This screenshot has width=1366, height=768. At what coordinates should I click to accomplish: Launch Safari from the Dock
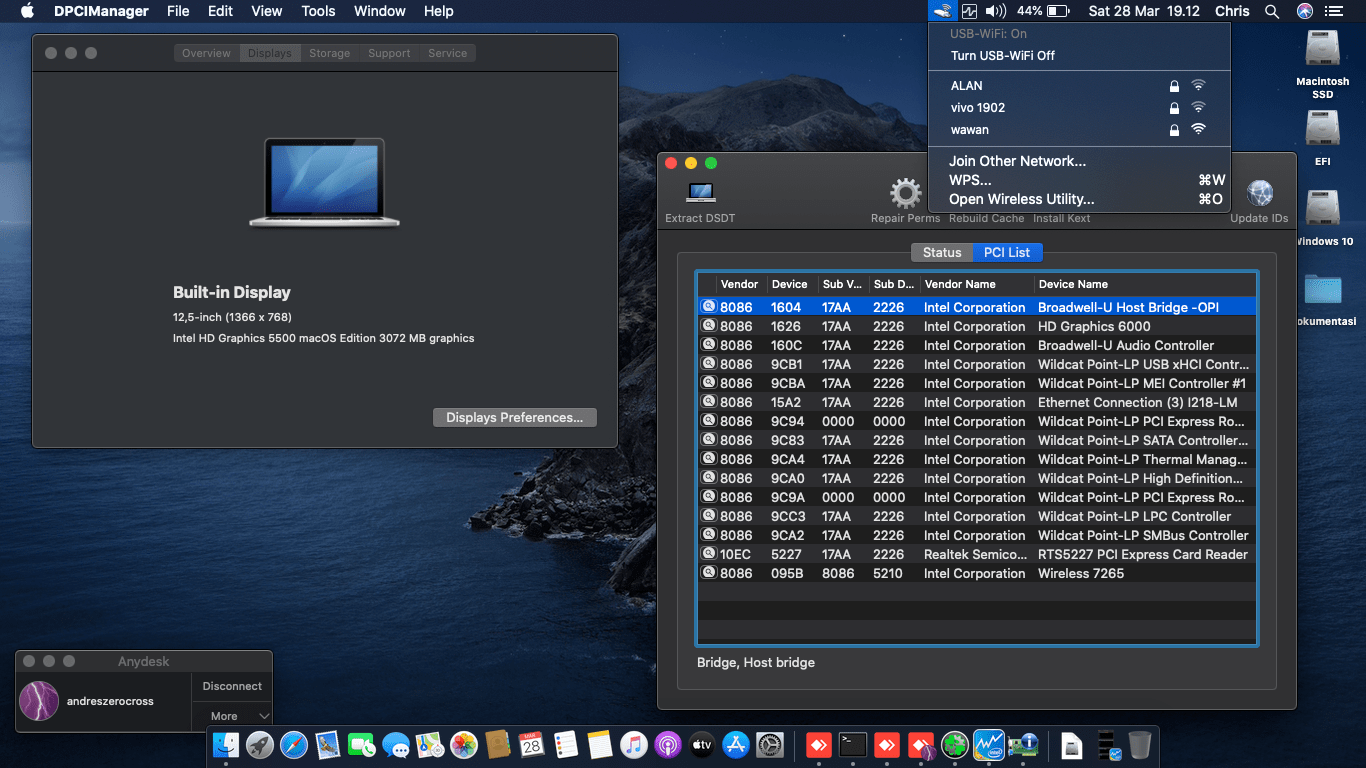(294, 744)
